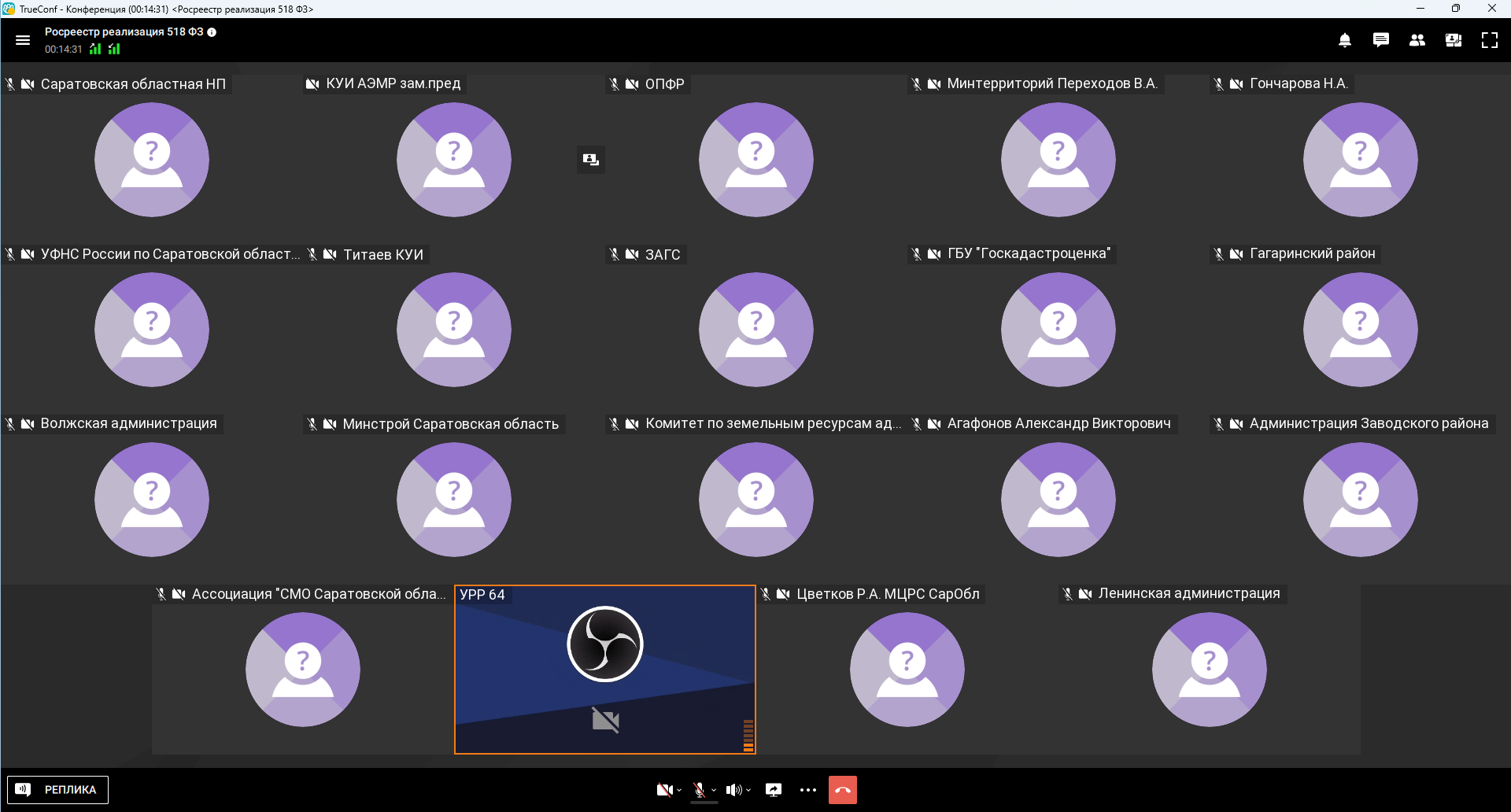Switch the conference to fullscreen mode
This screenshot has height=812, width=1511.
point(1490,40)
